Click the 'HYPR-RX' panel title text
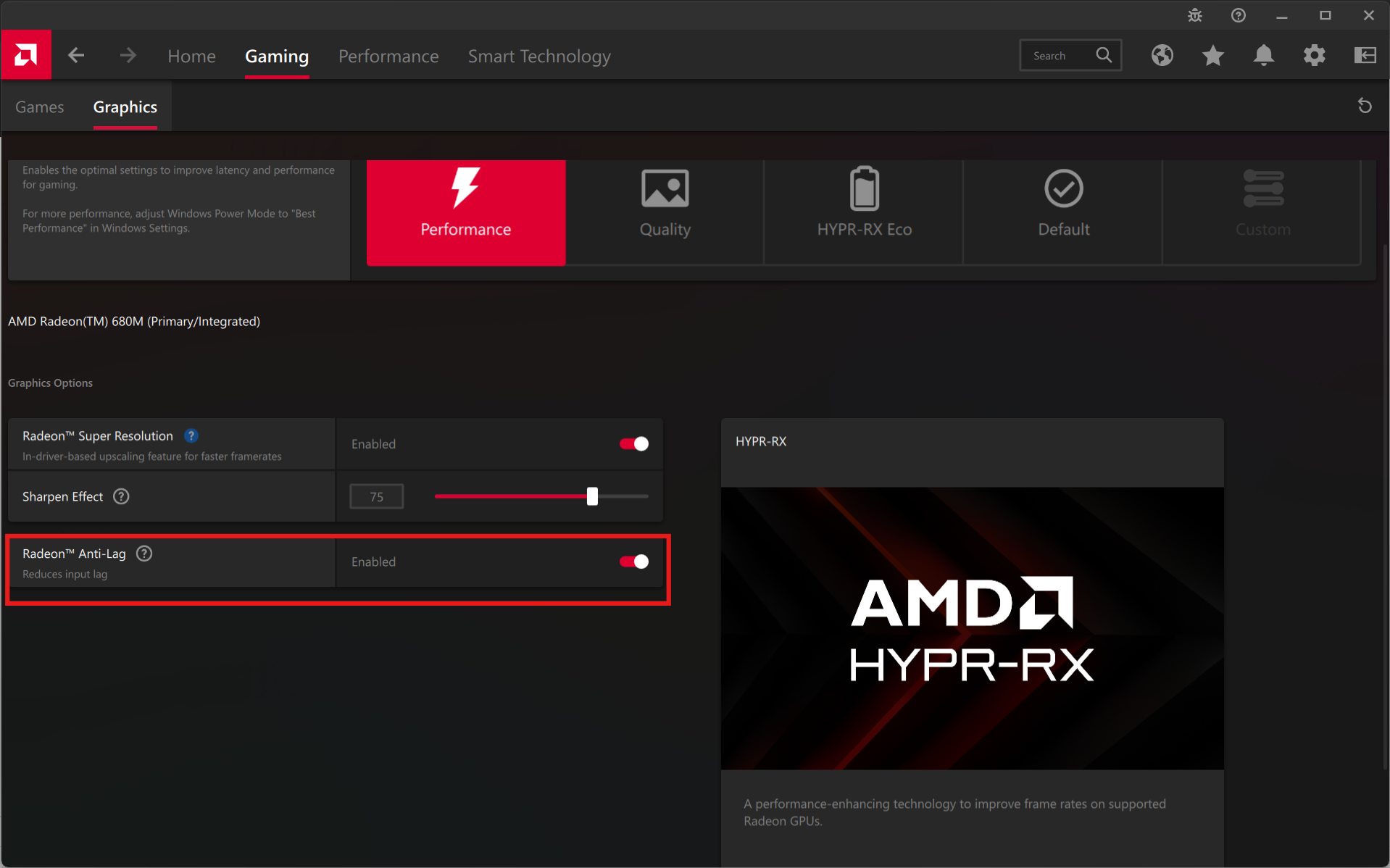The height and width of the screenshot is (868, 1390). (x=761, y=441)
